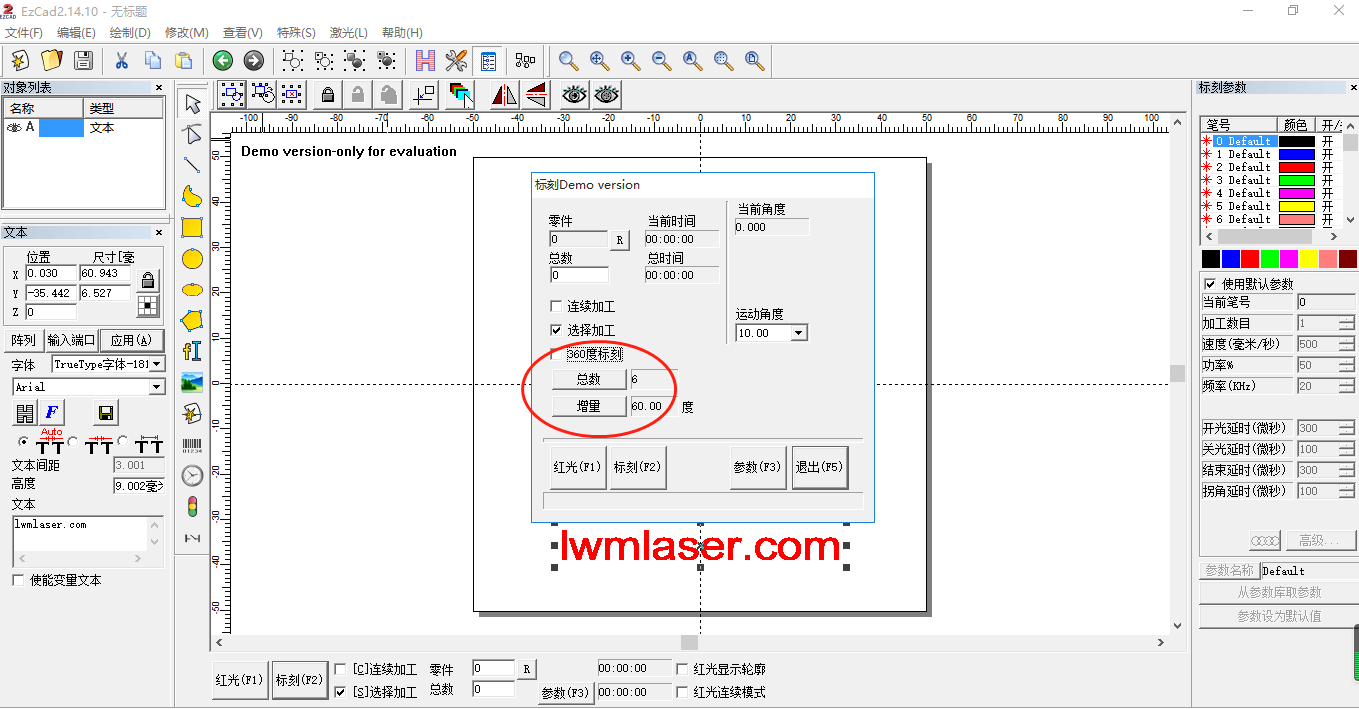
Task: Open the 绘制(D) menu
Action: [x=130, y=33]
